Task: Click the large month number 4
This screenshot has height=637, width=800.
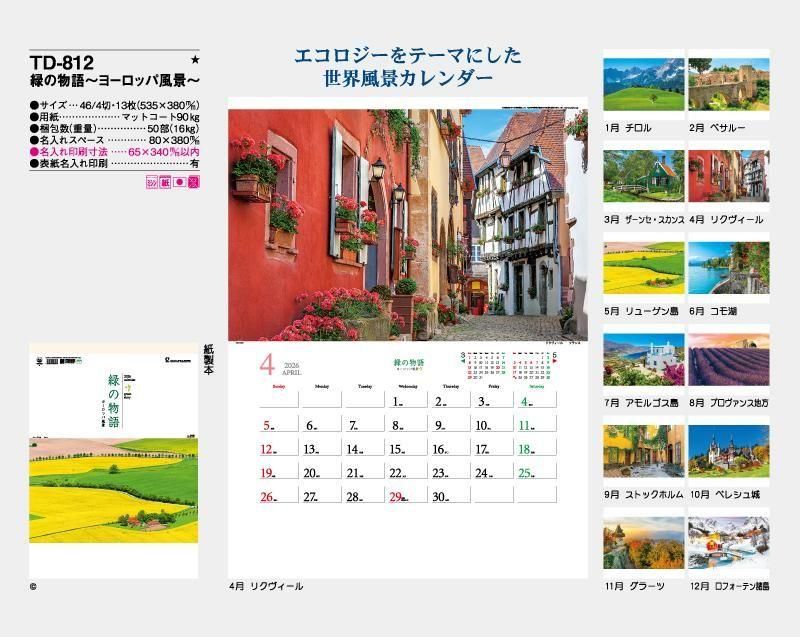Action: click(267, 364)
